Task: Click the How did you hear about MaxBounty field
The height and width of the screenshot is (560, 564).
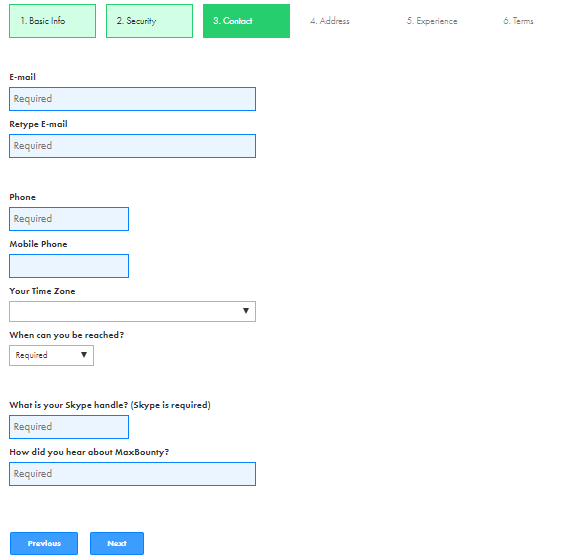Action: coord(132,474)
